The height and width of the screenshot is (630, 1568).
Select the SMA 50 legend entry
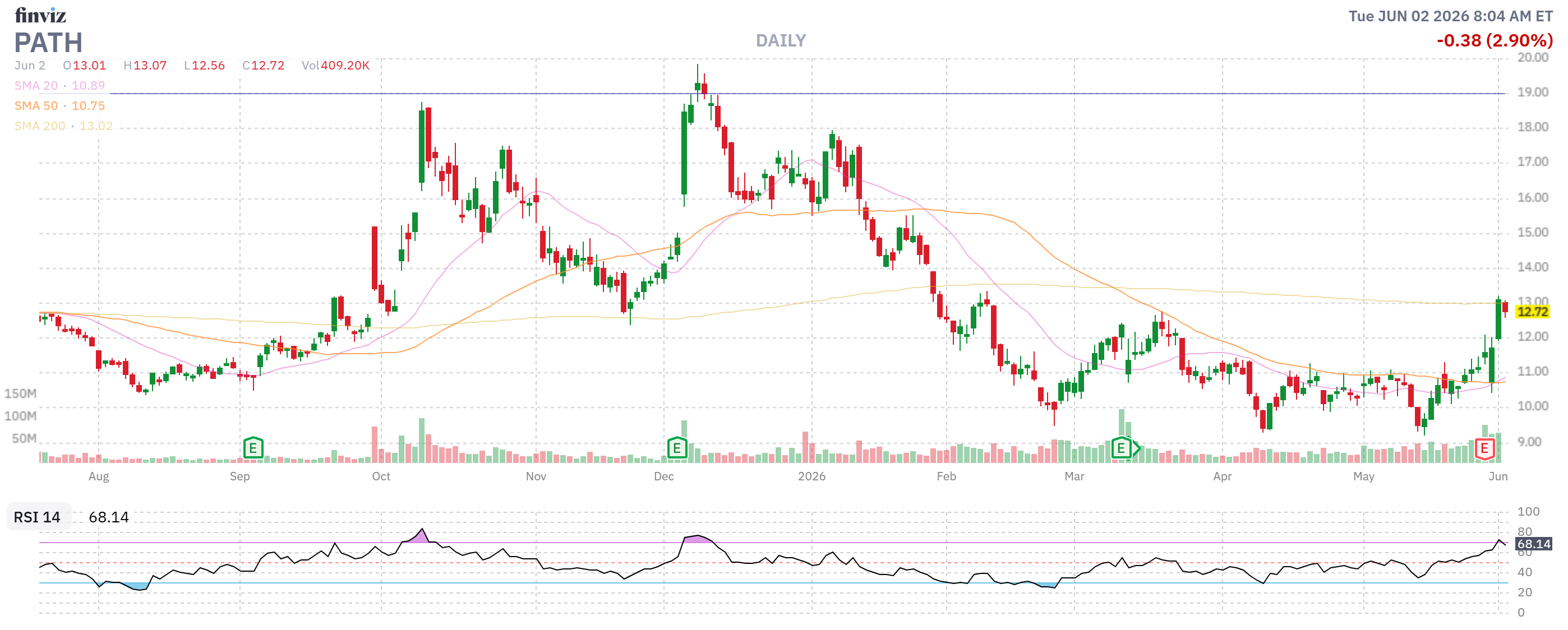(x=59, y=106)
